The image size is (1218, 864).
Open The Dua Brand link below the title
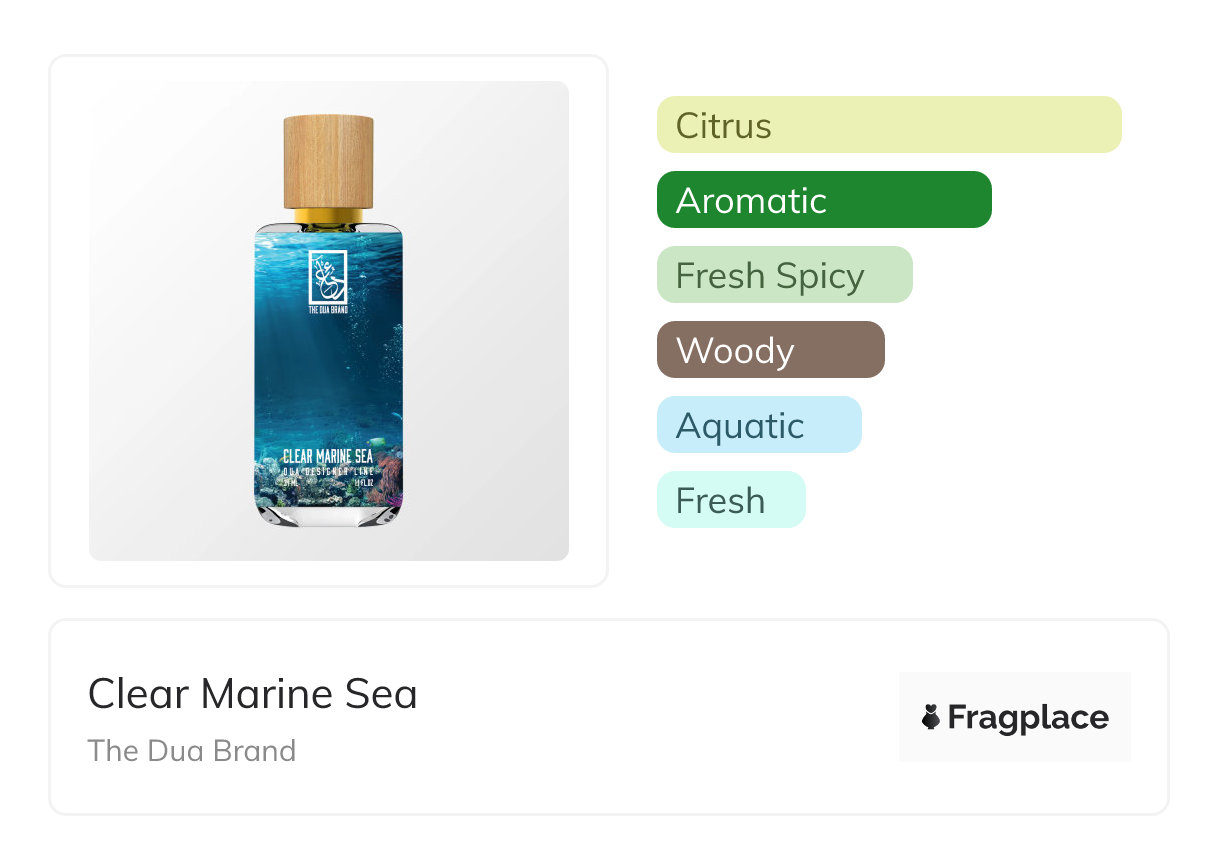click(192, 751)
